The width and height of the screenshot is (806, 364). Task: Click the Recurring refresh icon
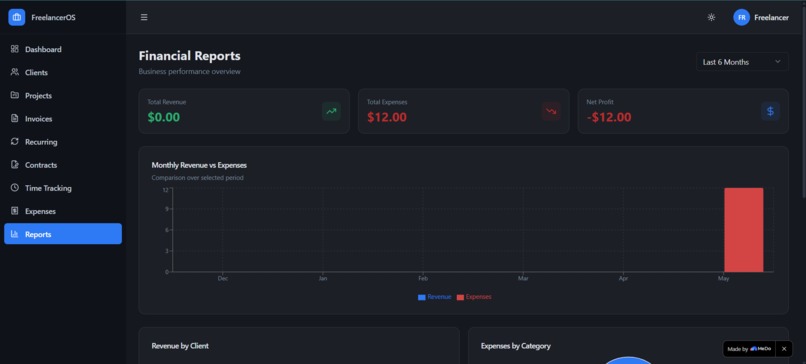pyautogui.click(x=14, y=141)
